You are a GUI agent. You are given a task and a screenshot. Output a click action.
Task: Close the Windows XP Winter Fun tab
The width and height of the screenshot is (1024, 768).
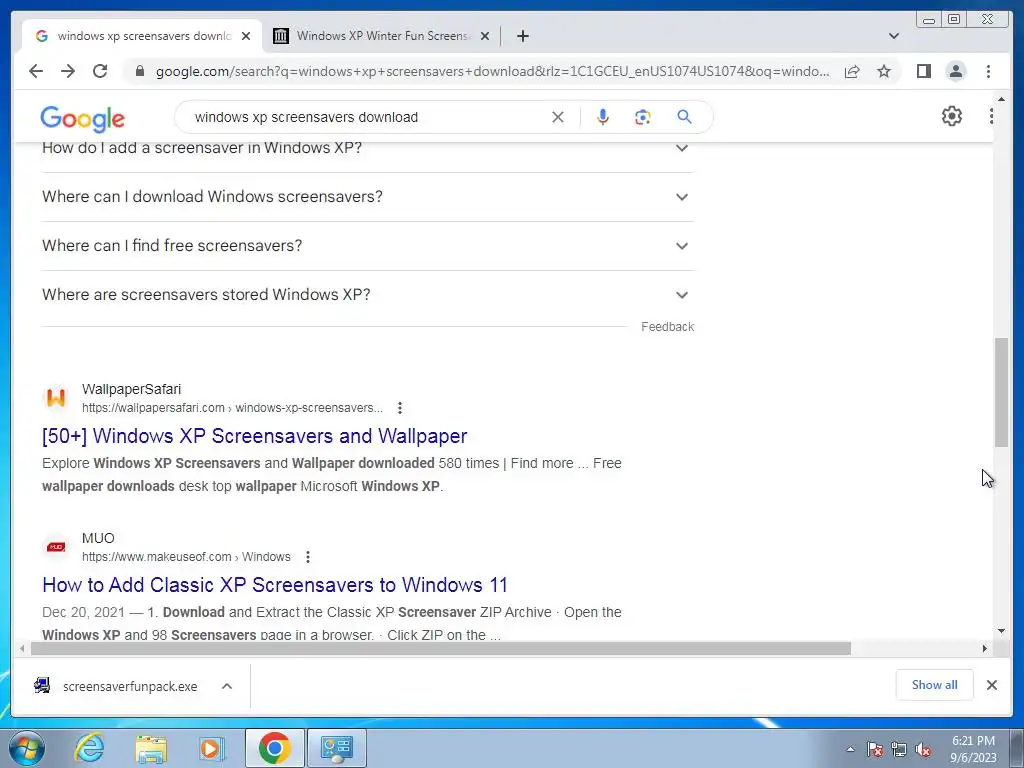[x=485, y=36]
